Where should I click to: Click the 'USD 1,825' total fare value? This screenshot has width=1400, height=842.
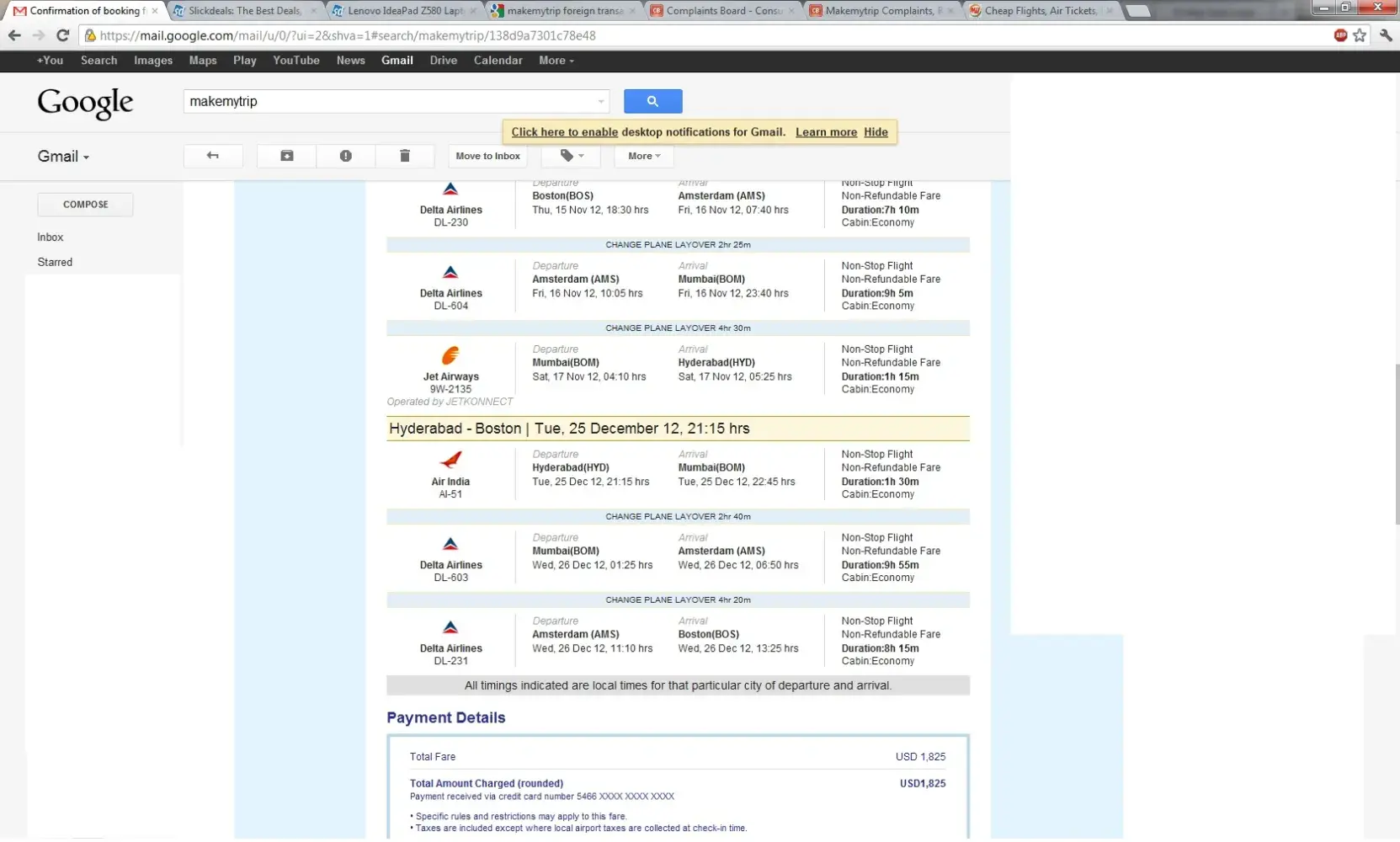(x=920, y=757)
